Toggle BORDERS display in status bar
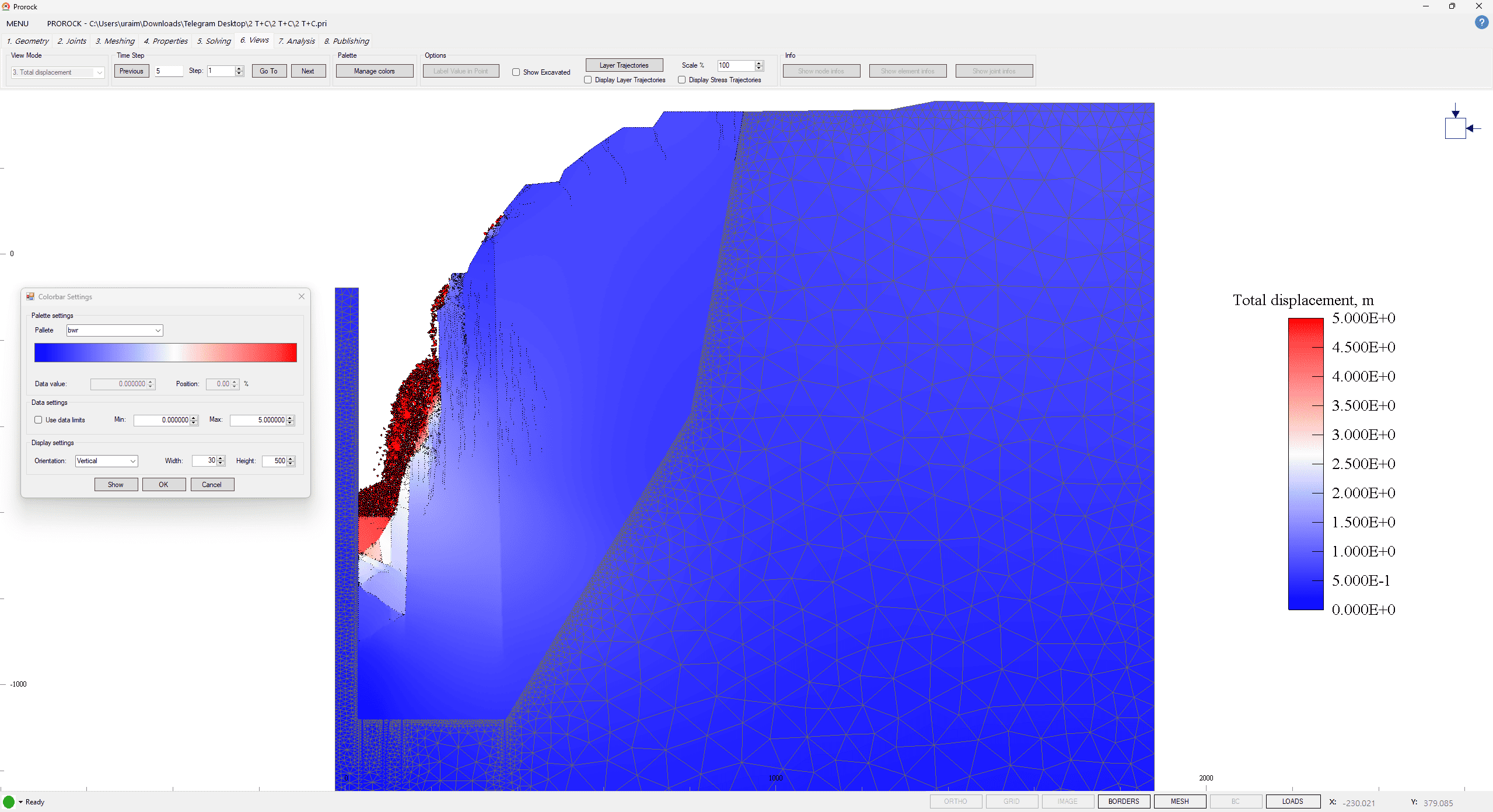Screen dimensions: 1493x812 [x=1124, y=801]
